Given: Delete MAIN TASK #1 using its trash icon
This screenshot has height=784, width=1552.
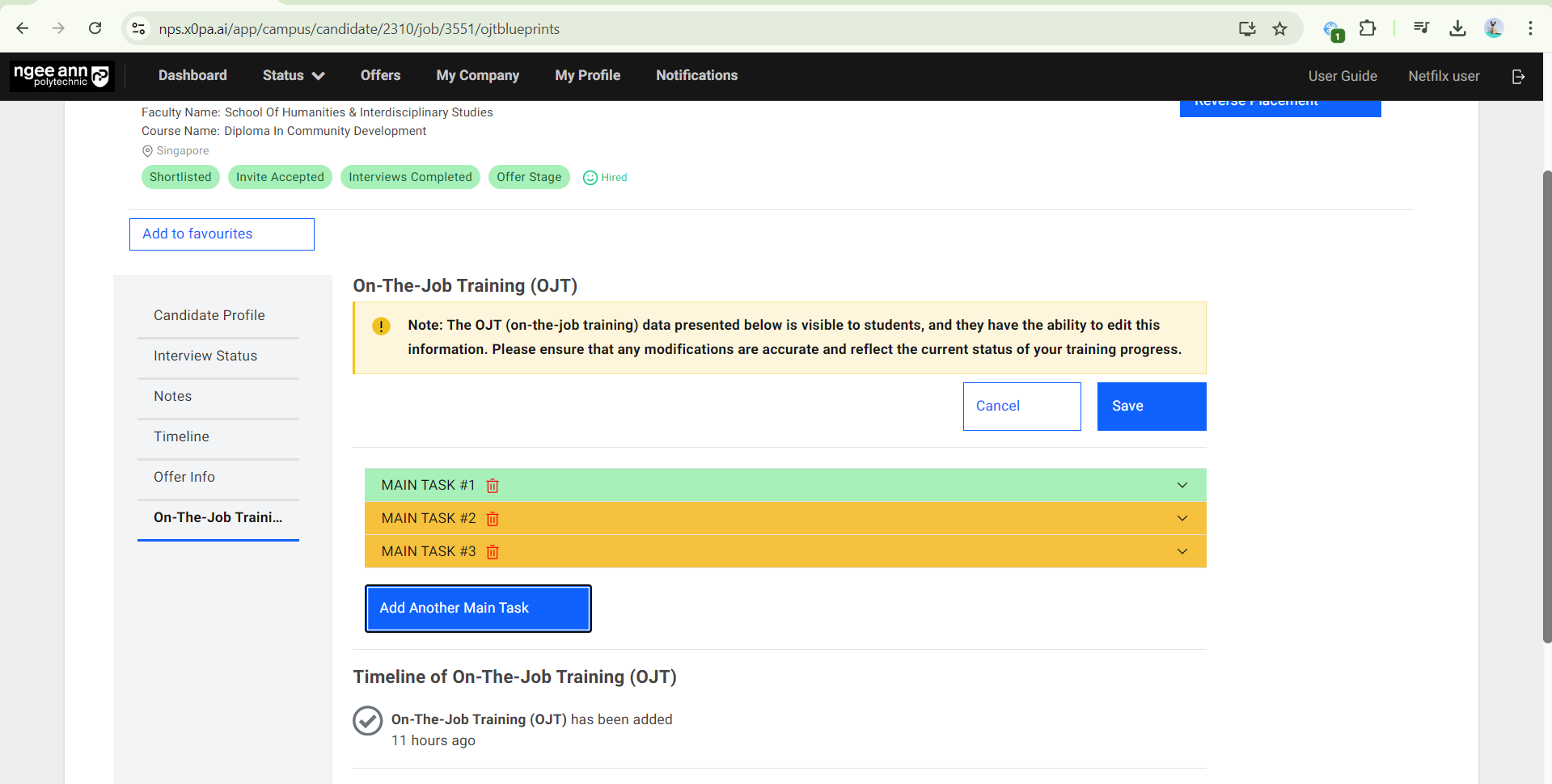Looking at the screenshot, I should point(493,485).
